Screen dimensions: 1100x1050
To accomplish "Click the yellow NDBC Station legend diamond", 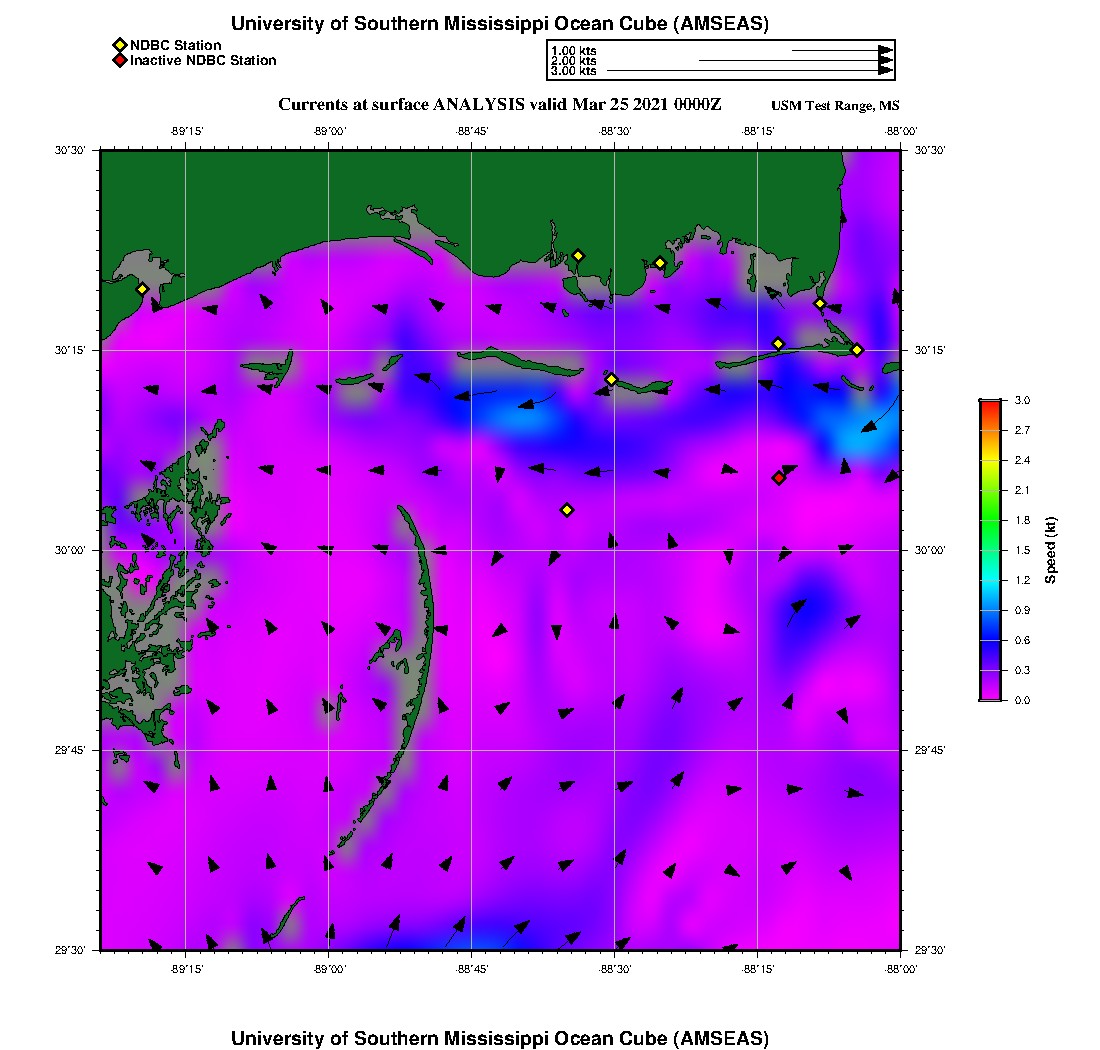I will [x=119, y=45].
